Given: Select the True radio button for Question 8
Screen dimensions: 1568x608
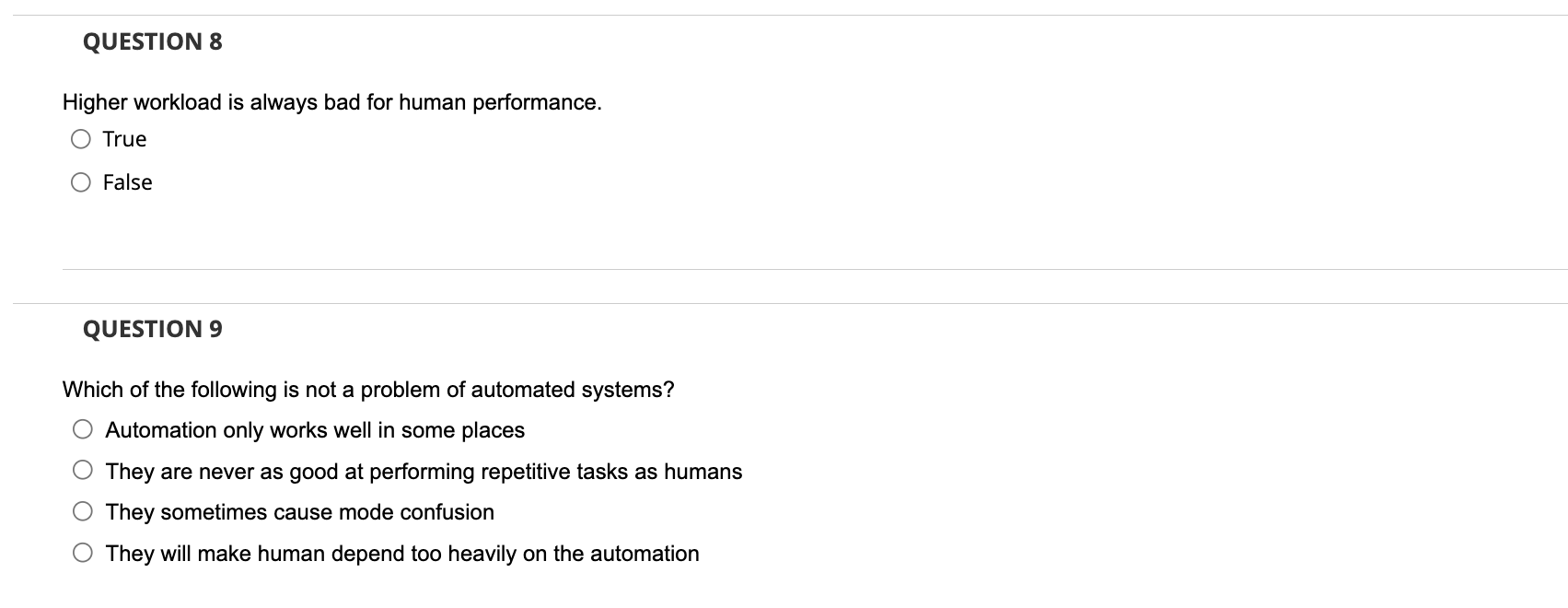Looking at the screenshot, I should 81,137.
